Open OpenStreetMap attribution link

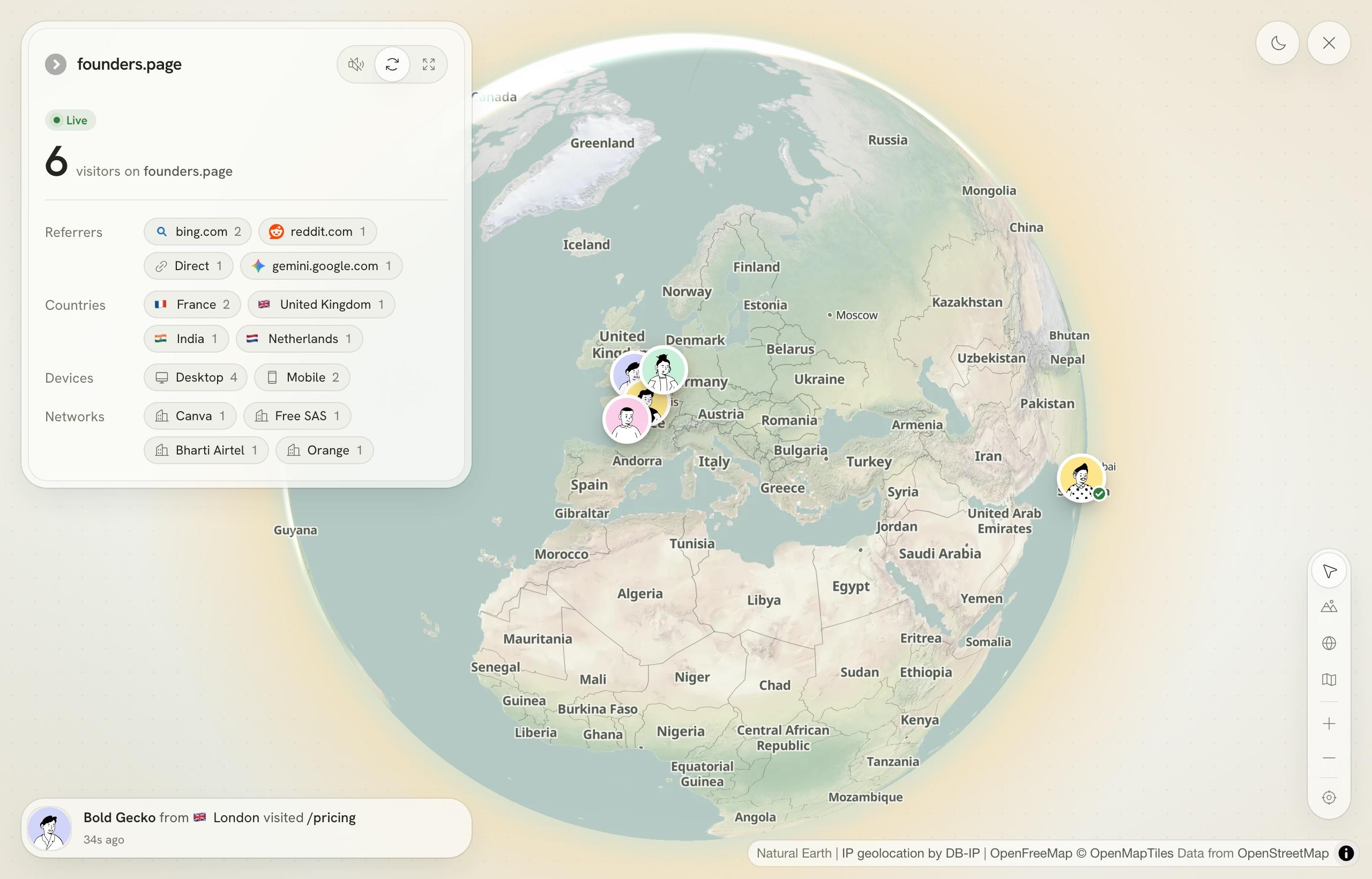[1282, 853]
